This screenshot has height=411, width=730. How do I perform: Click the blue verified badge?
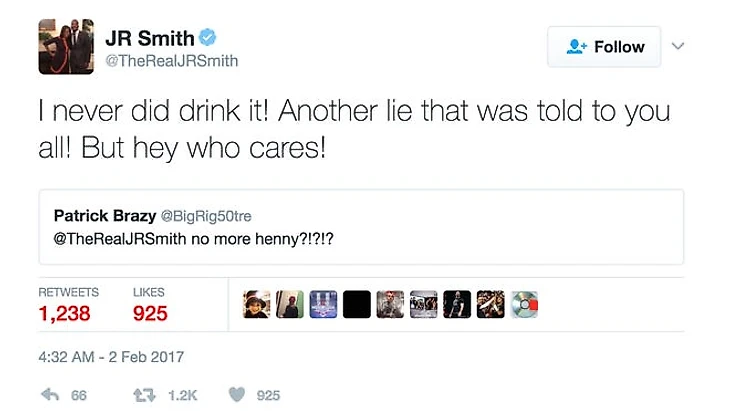207,38
